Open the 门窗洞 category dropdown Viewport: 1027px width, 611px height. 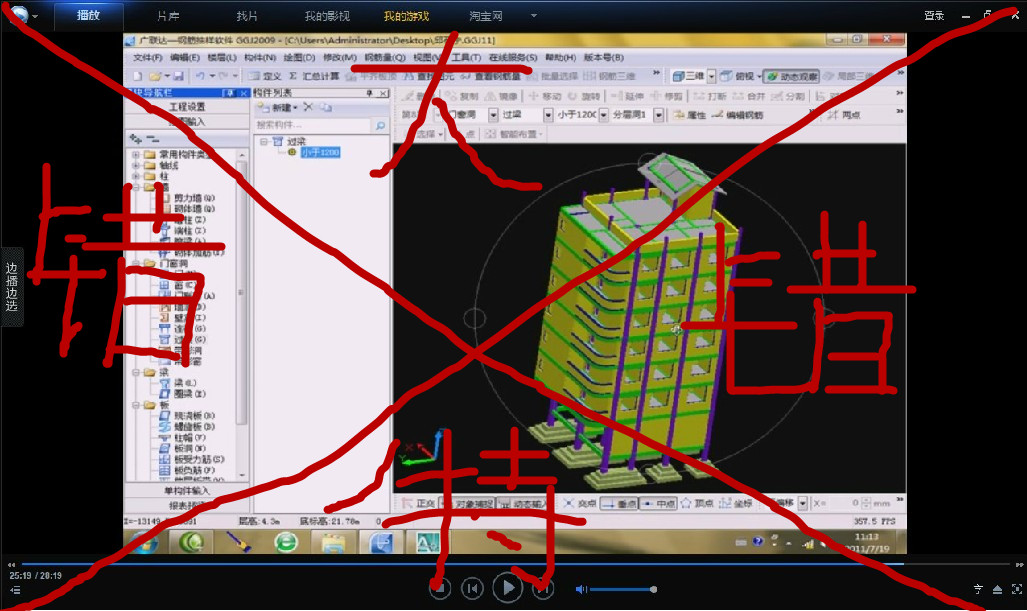tap(493, 115)
